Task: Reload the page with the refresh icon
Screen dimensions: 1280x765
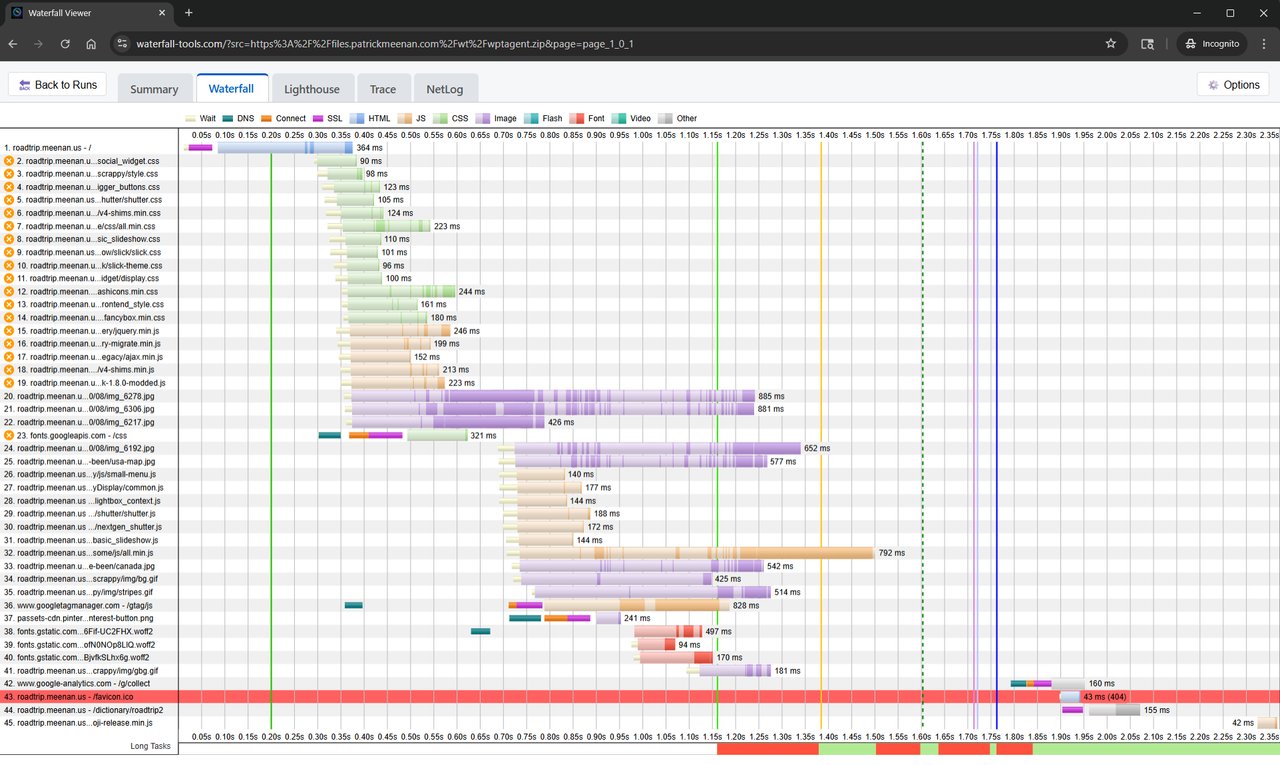Action: tap(65, 44)
